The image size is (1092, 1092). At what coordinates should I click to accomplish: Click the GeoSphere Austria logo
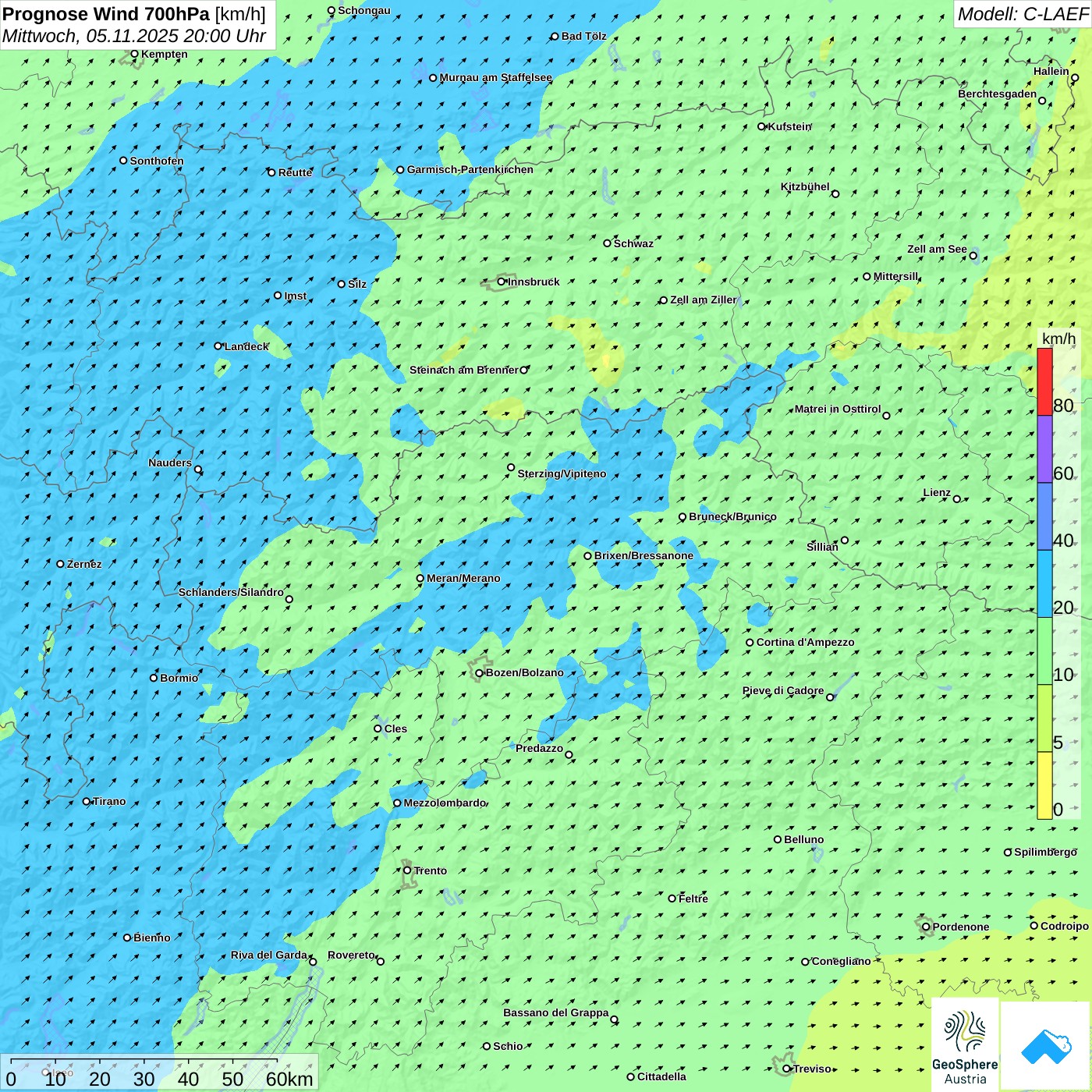click(x=966, y=1046)
